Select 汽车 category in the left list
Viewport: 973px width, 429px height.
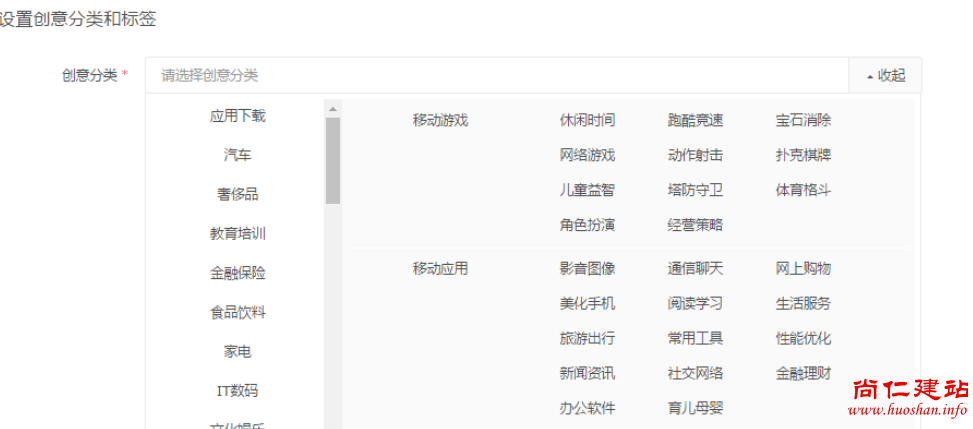tap(238, 155)
